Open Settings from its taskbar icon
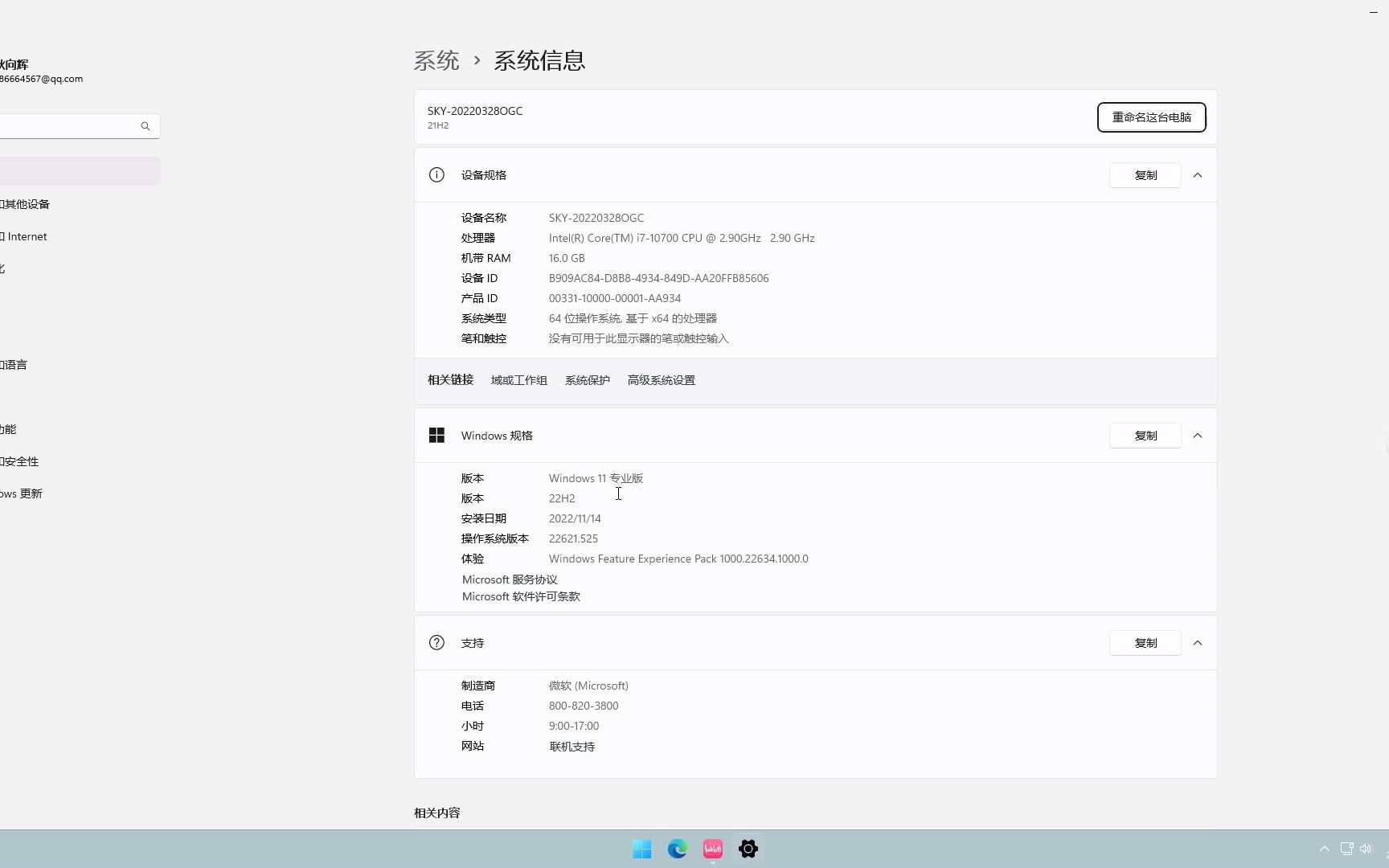1389x868 pixels. coord(748,849)
